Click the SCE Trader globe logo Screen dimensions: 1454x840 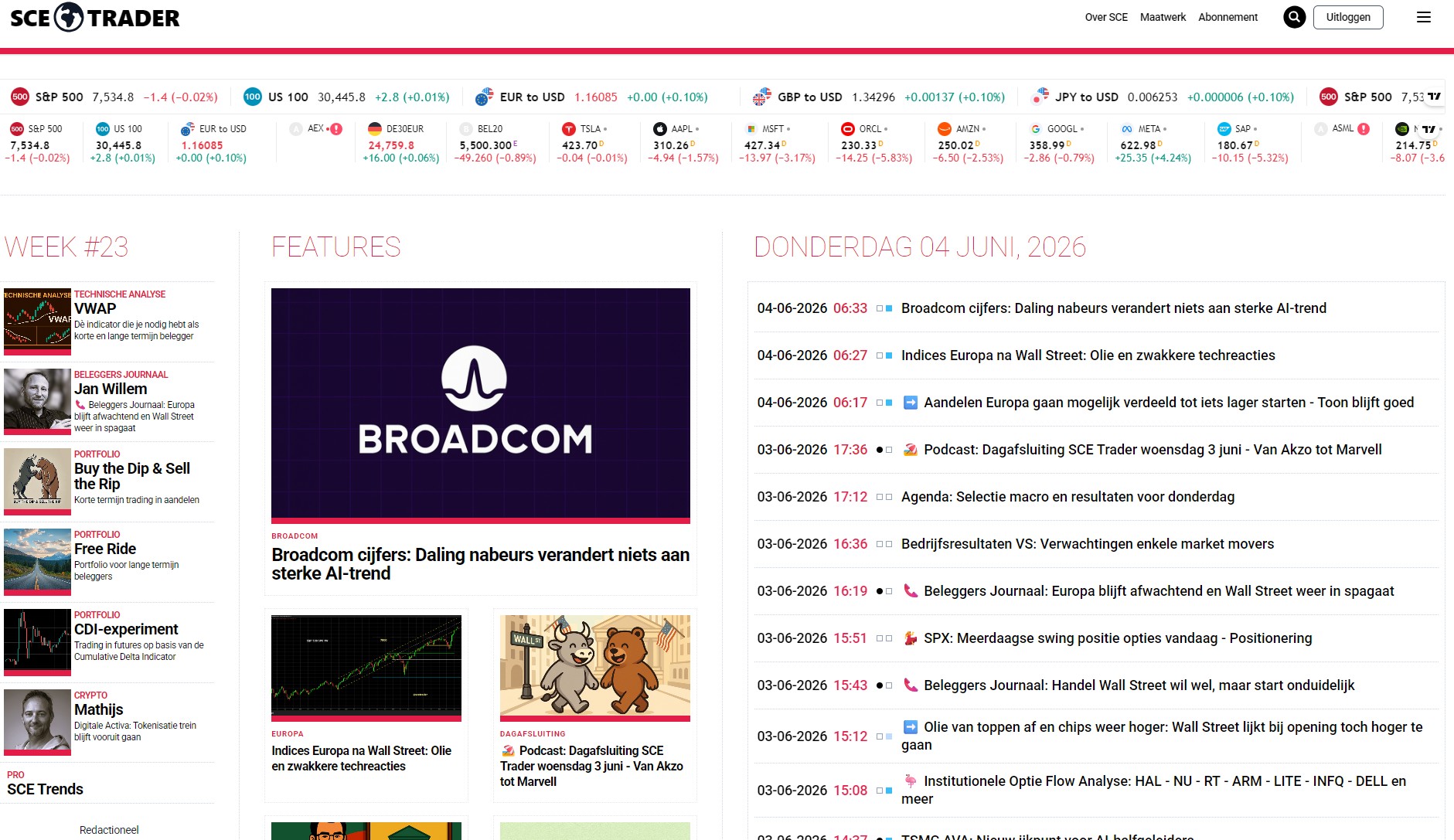[69, 17]
